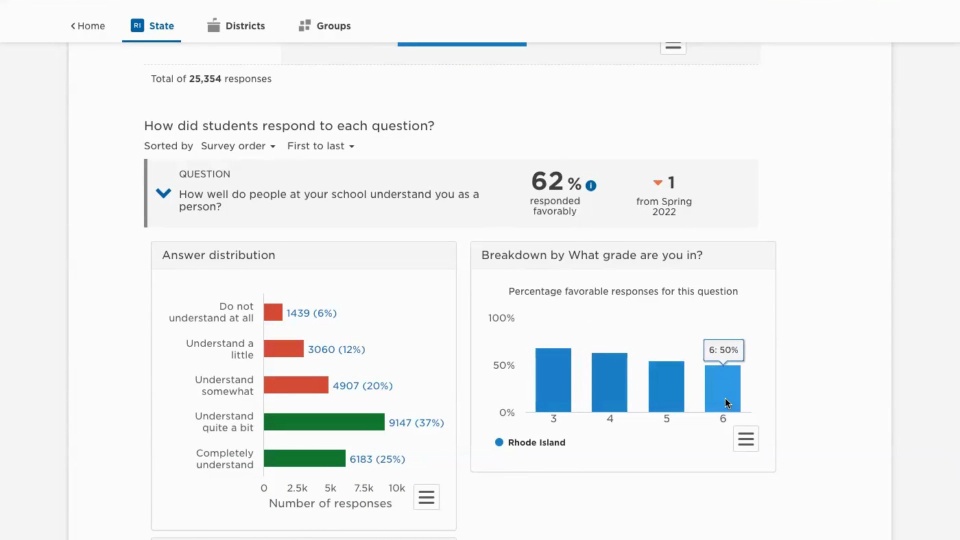The width and height of the screenshot is (960, 540).
Task: Click the 'Percentage favorable responses' chart subtitle
Action: click(x=623, y=291)
